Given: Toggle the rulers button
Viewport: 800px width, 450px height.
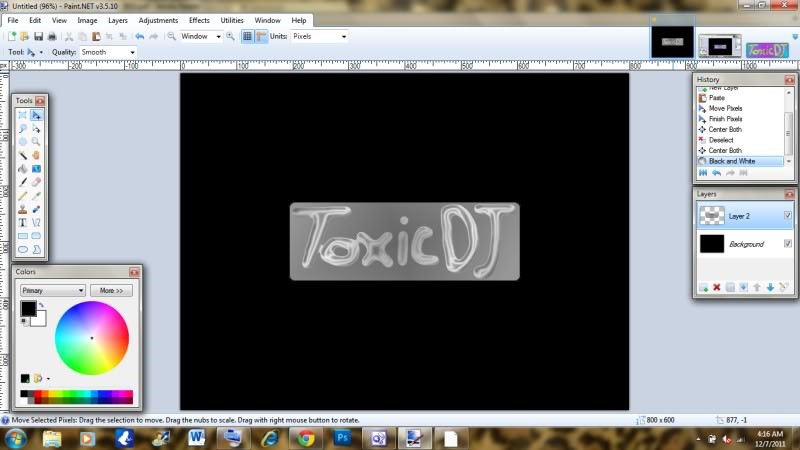Looking at the screenshot, I should 261,36.
